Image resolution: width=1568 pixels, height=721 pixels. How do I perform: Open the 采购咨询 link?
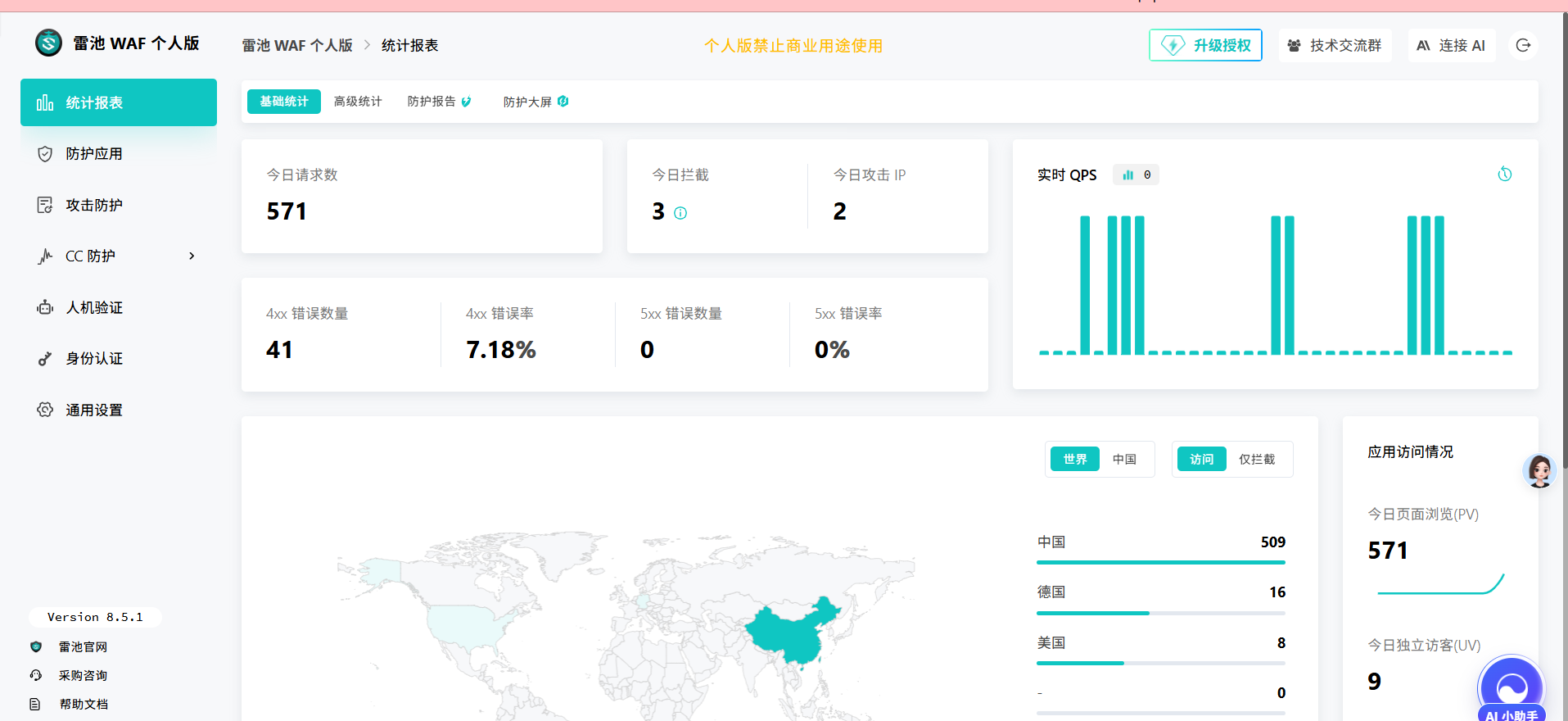click(83, 675)
